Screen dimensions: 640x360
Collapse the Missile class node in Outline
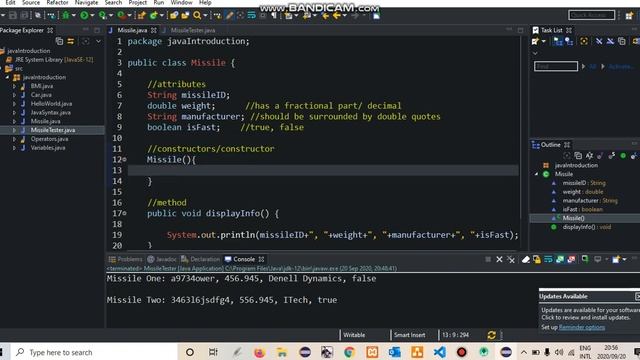point(536,174)
